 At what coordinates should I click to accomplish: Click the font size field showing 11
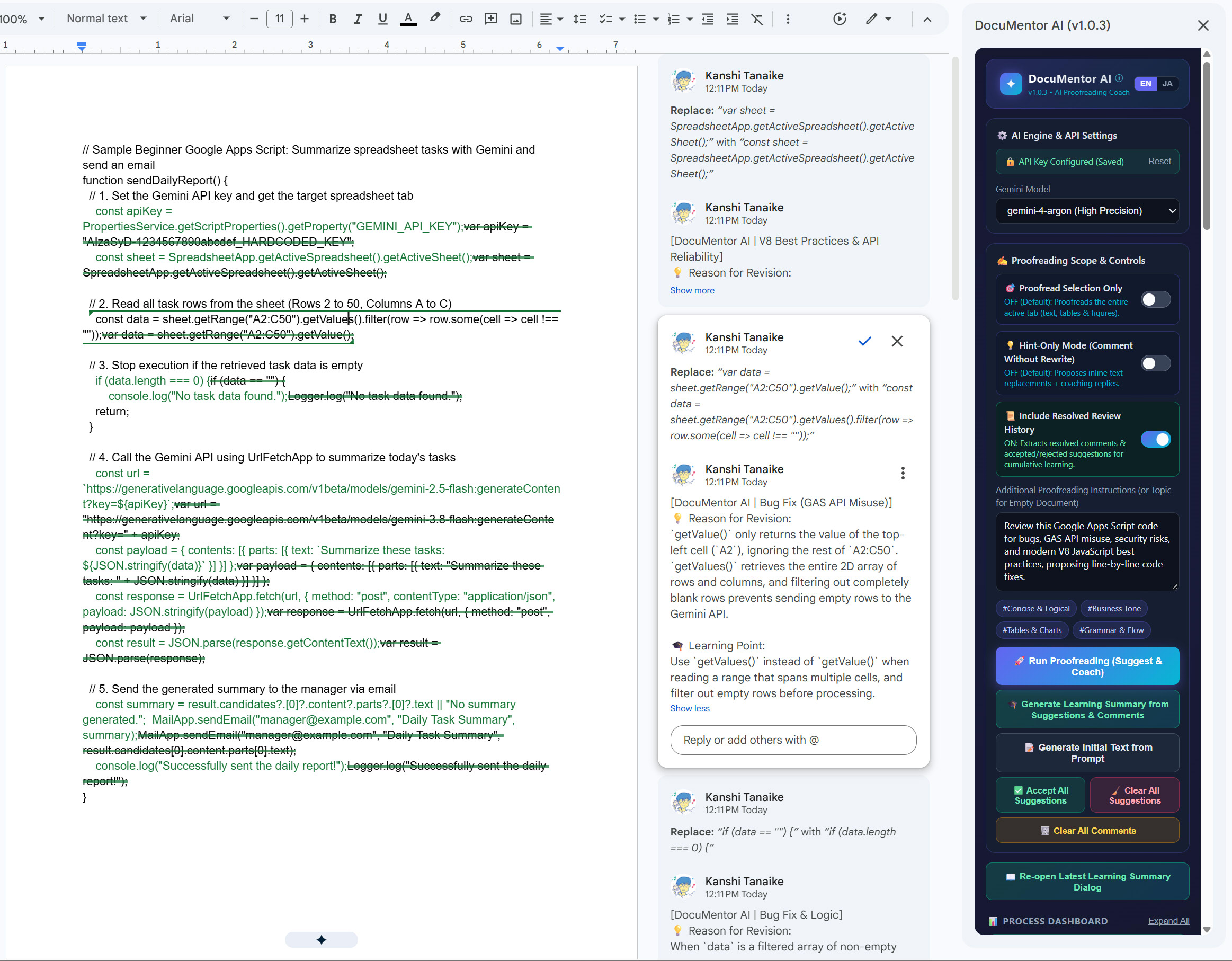[279, 19]
